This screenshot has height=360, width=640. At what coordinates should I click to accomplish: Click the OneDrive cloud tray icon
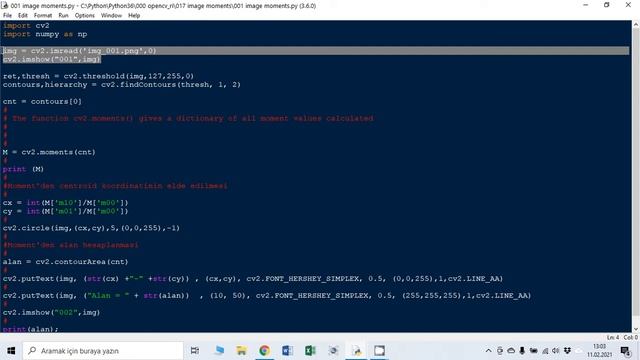(511, 351)
